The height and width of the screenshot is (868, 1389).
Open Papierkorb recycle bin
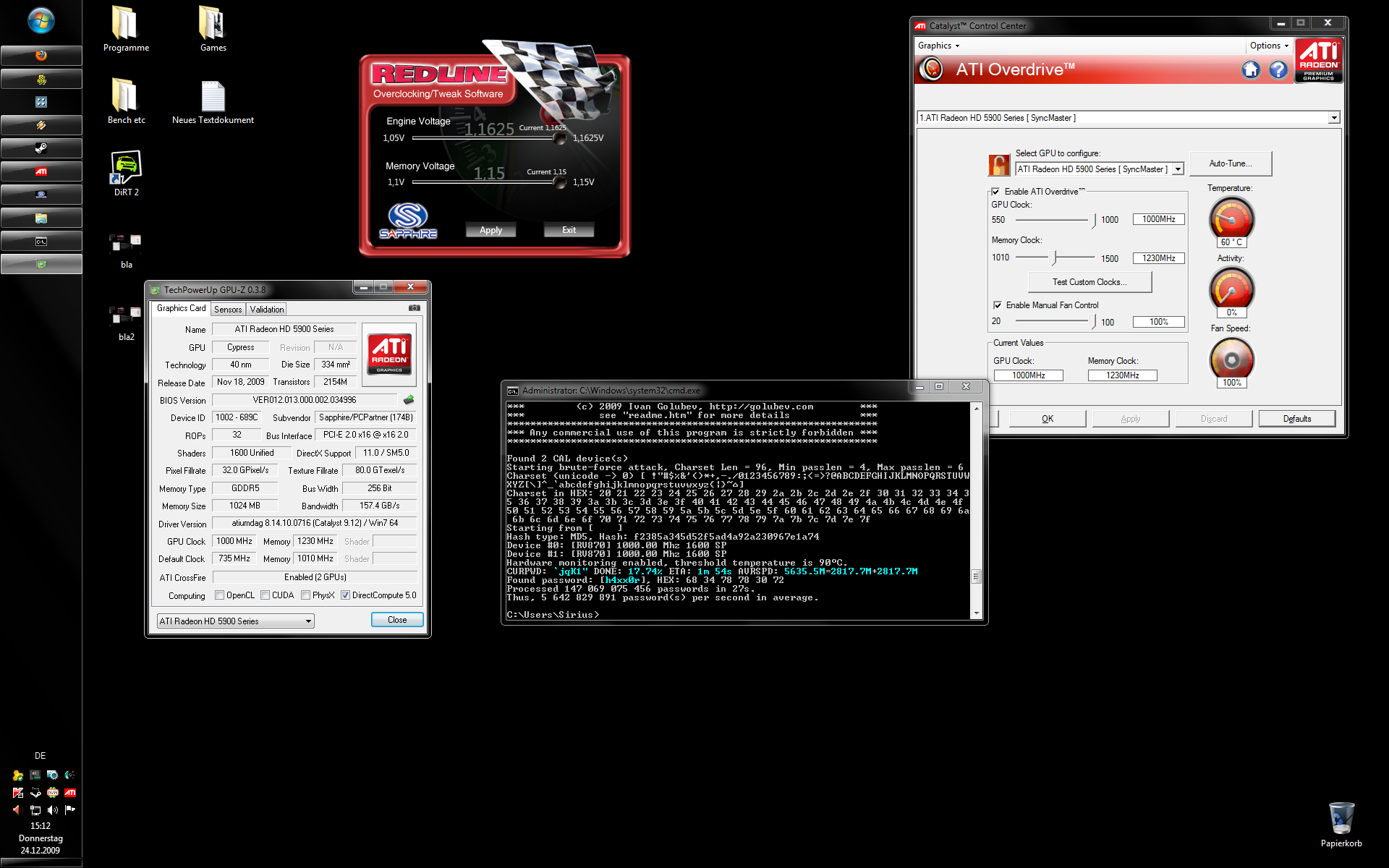point(1341,818)
